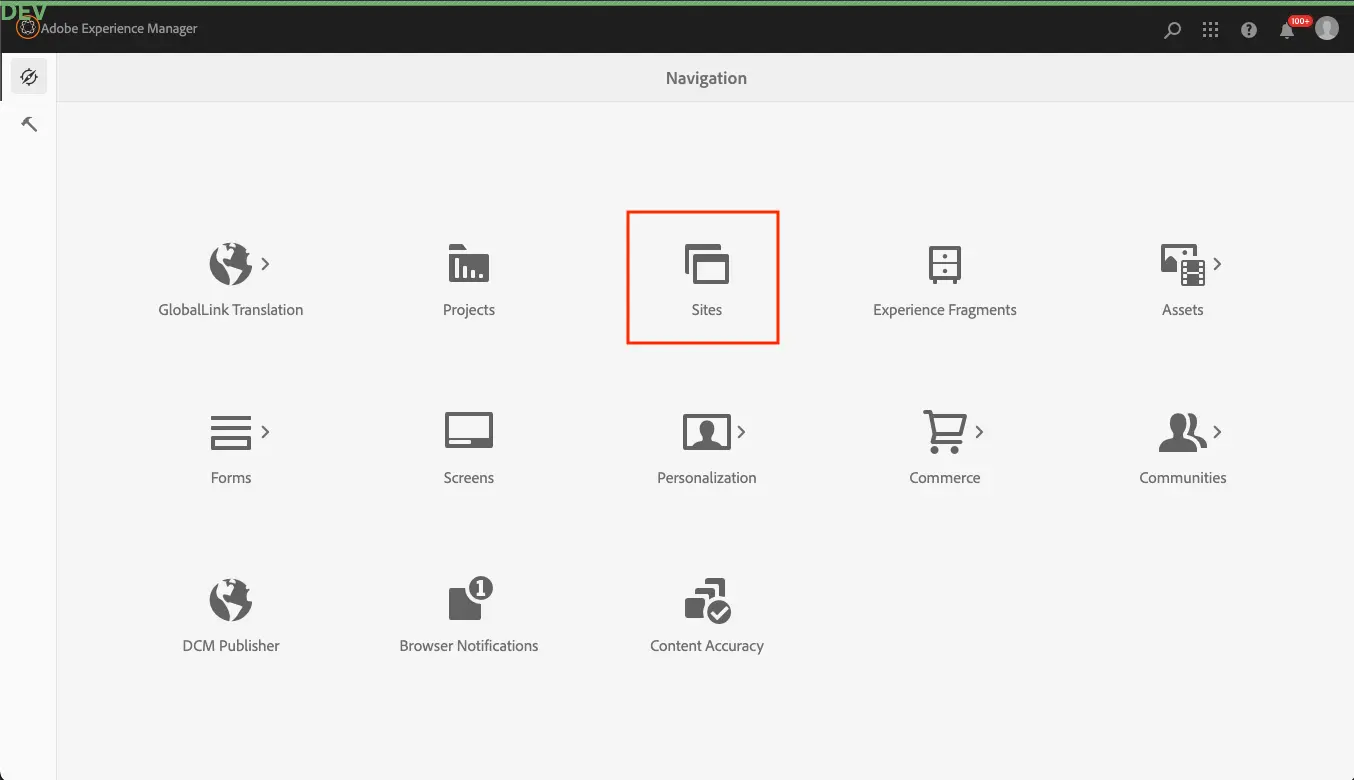The width and height of the screenshot is (1354, 780).
Task: Open the solutions grid switcher
Action: pos(1210,30)
